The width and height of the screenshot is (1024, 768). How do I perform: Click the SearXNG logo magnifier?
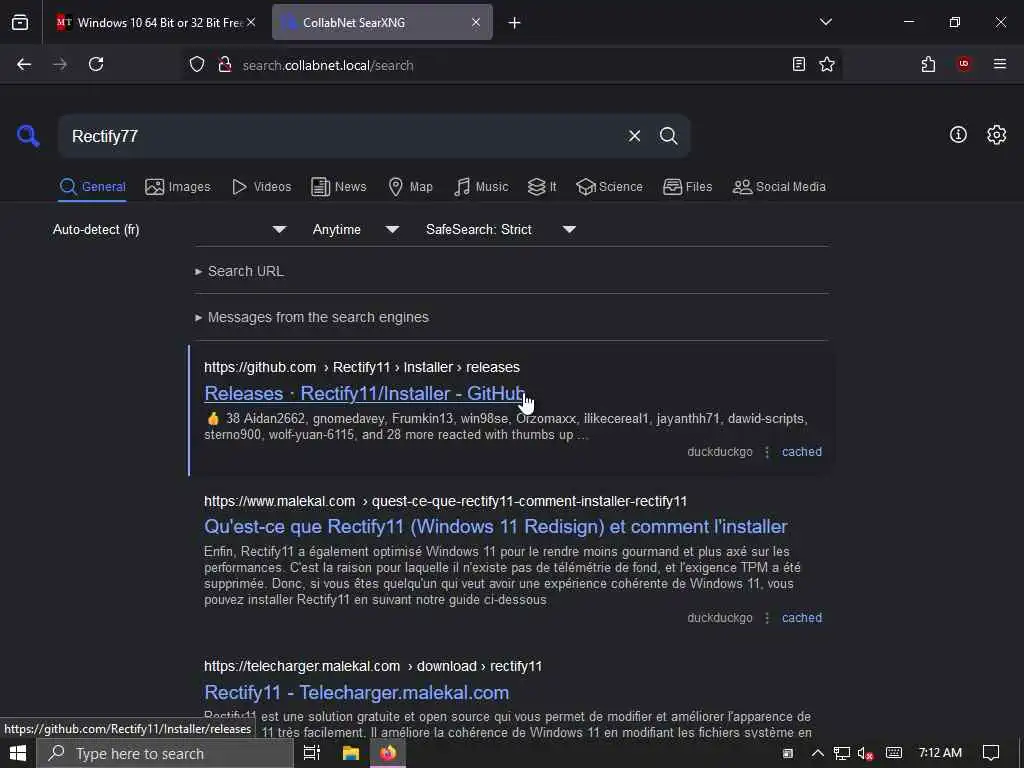(x=28, y=136)
